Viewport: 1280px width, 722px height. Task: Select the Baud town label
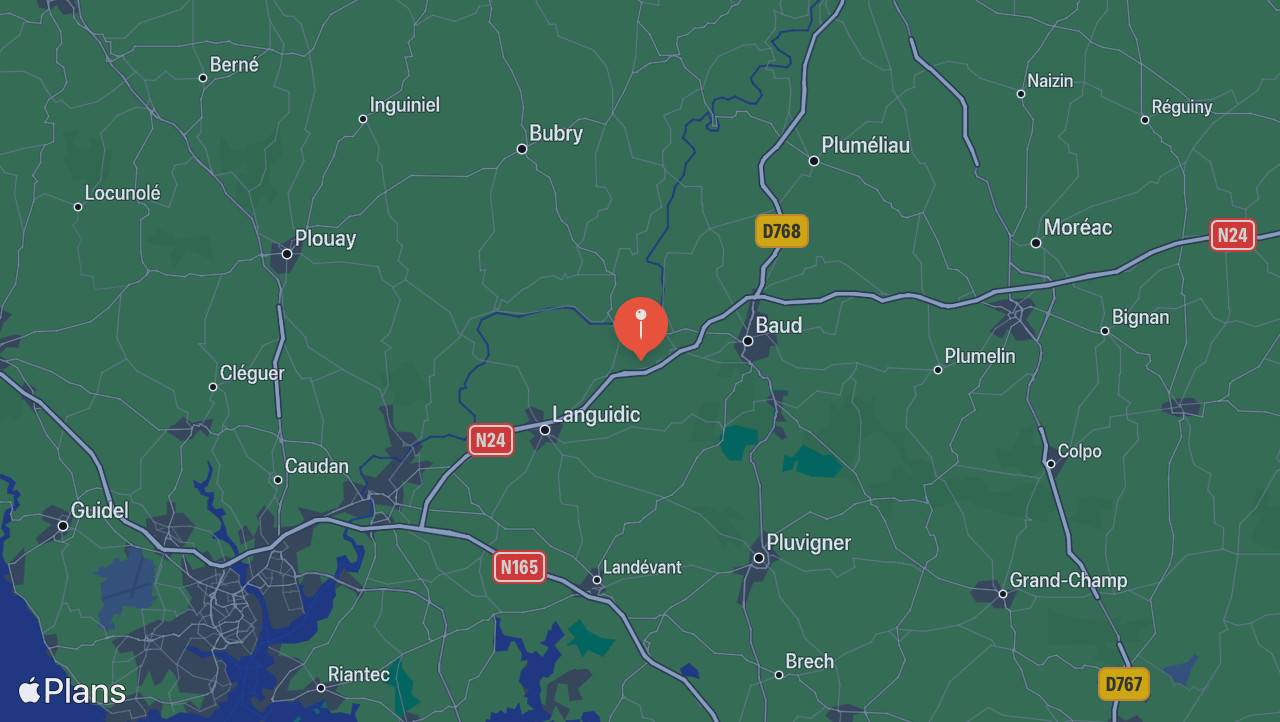point(778,325)
